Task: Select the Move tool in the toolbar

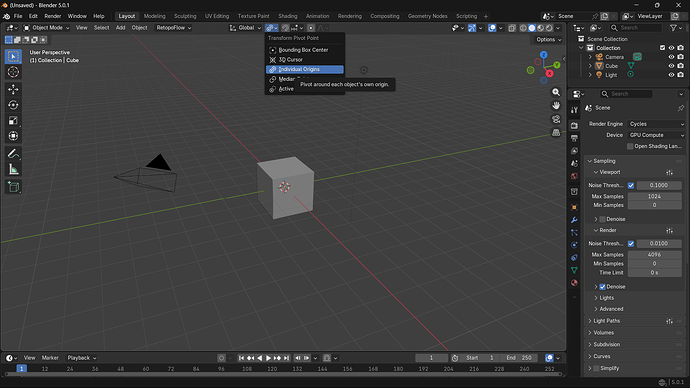Action: point(13,89)
